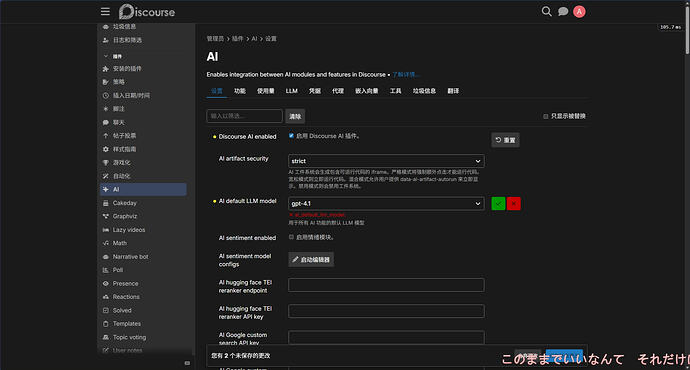Toggle Discourse AI enabled checkbox
This screenshot has width=690, height=370.
(291, 136)
